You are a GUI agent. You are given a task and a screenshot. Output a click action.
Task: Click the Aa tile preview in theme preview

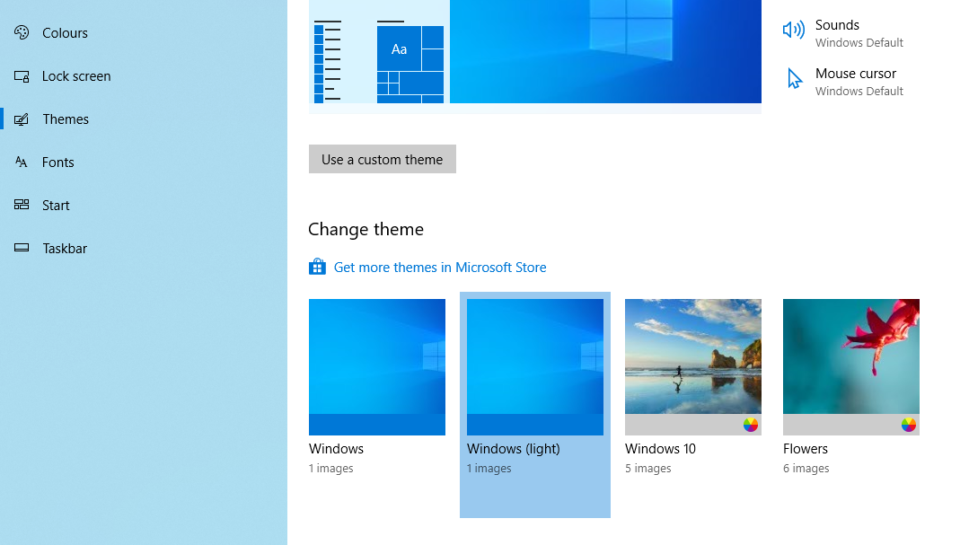pyautogui.click(x=399, y=48)
